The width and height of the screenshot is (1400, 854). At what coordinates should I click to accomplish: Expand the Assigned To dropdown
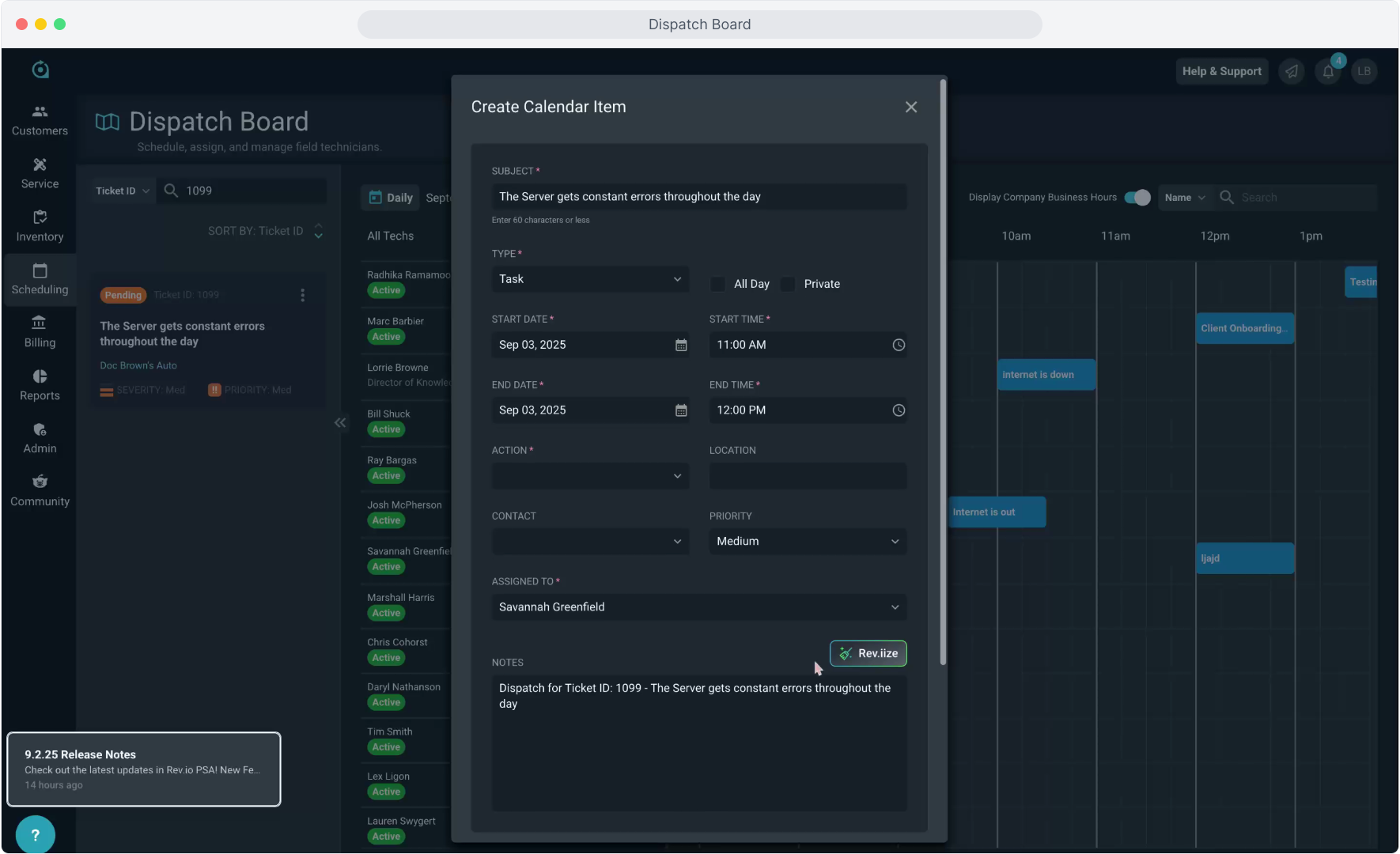[x=698, y=607]
